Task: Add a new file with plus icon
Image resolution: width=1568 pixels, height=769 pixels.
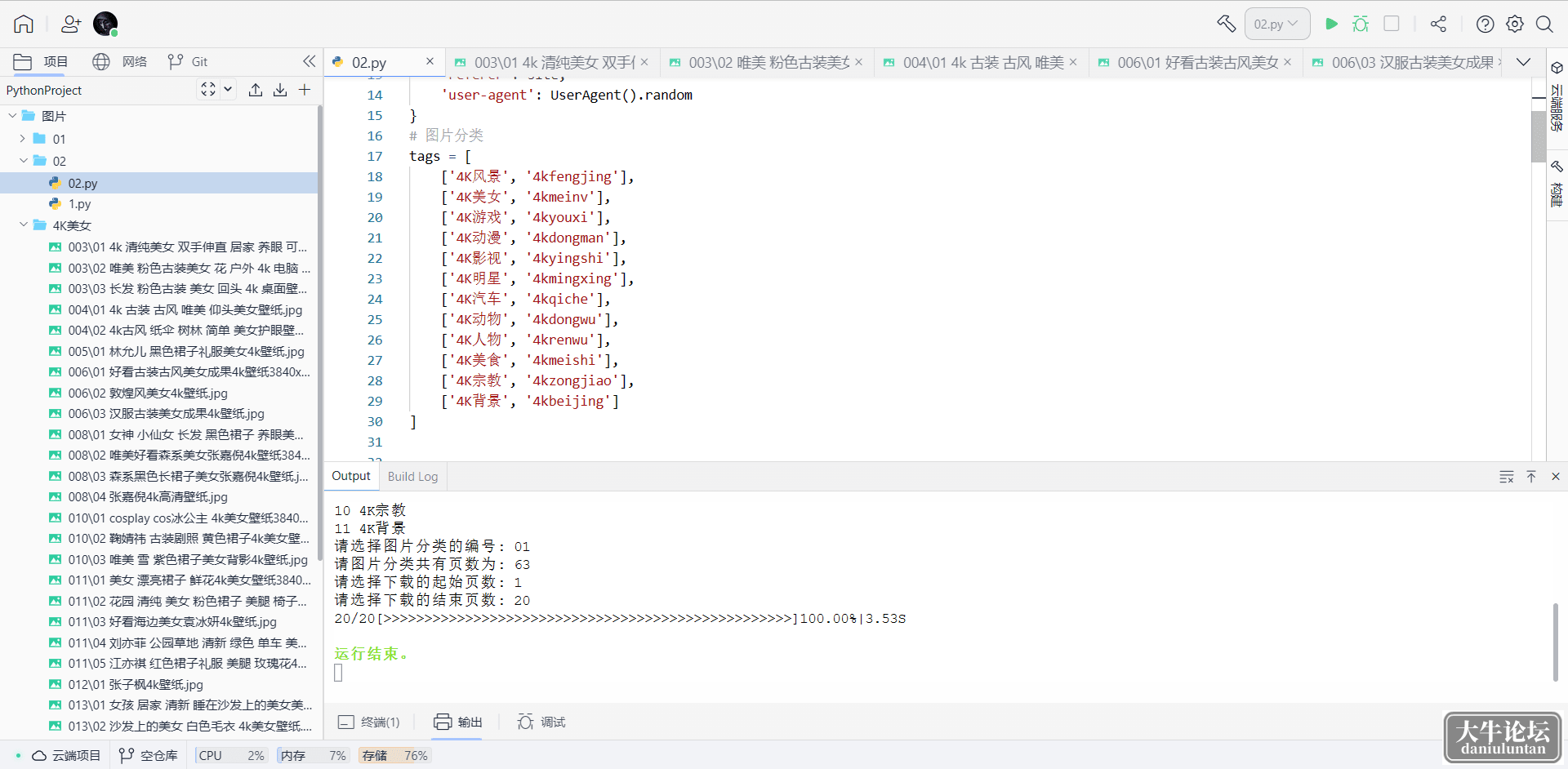Action: pyautogui.click(x=305, y=90)
